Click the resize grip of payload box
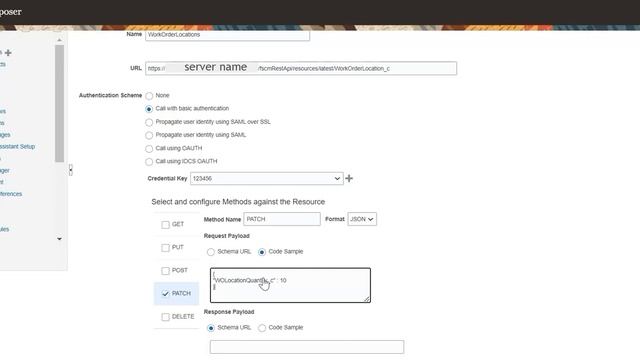The height and width of the screenshot is (360, 640). pyautogui.click(x=367, y=299)
